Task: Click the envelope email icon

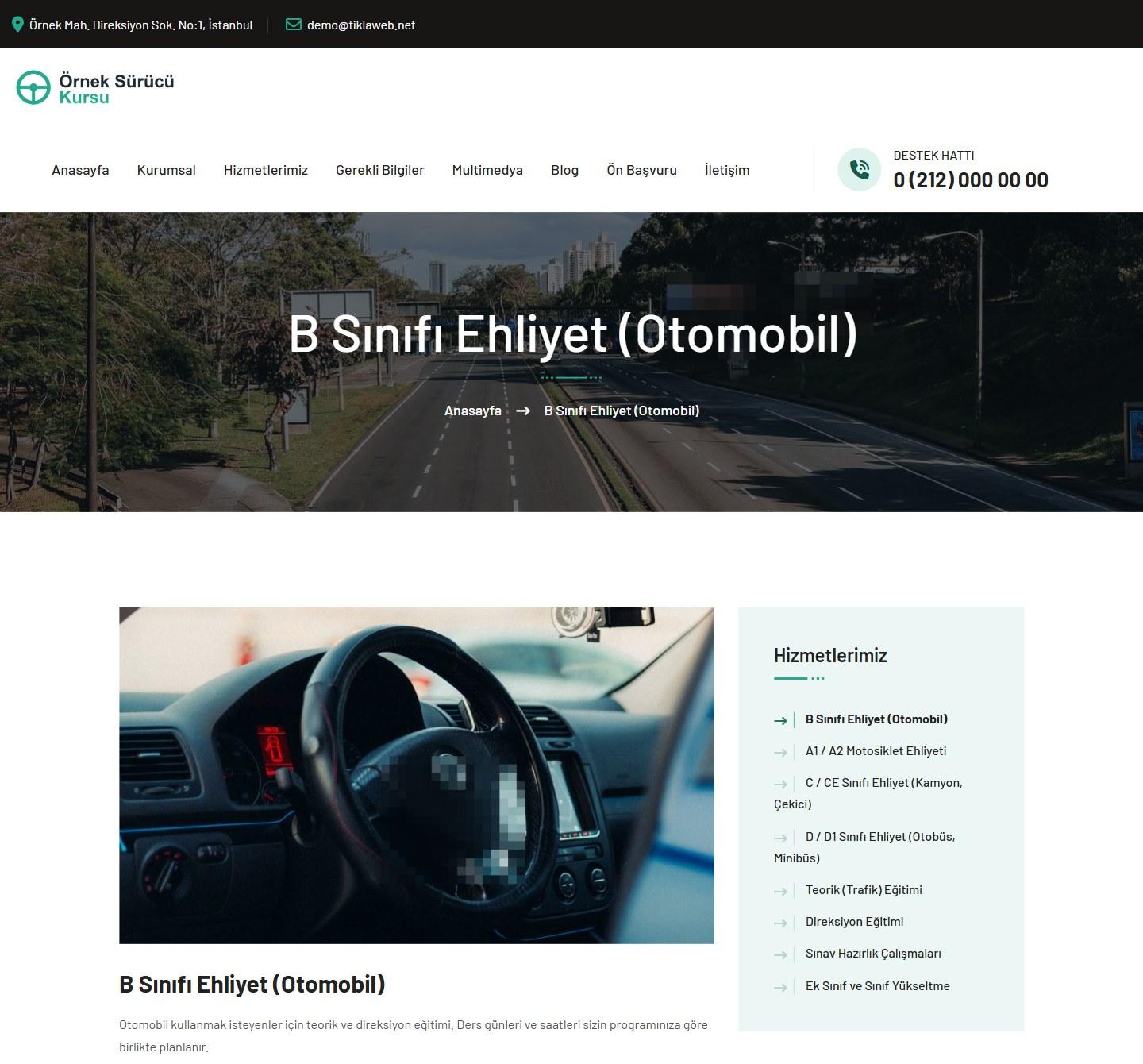Action: pyautogui.click(x=293, y=25)
